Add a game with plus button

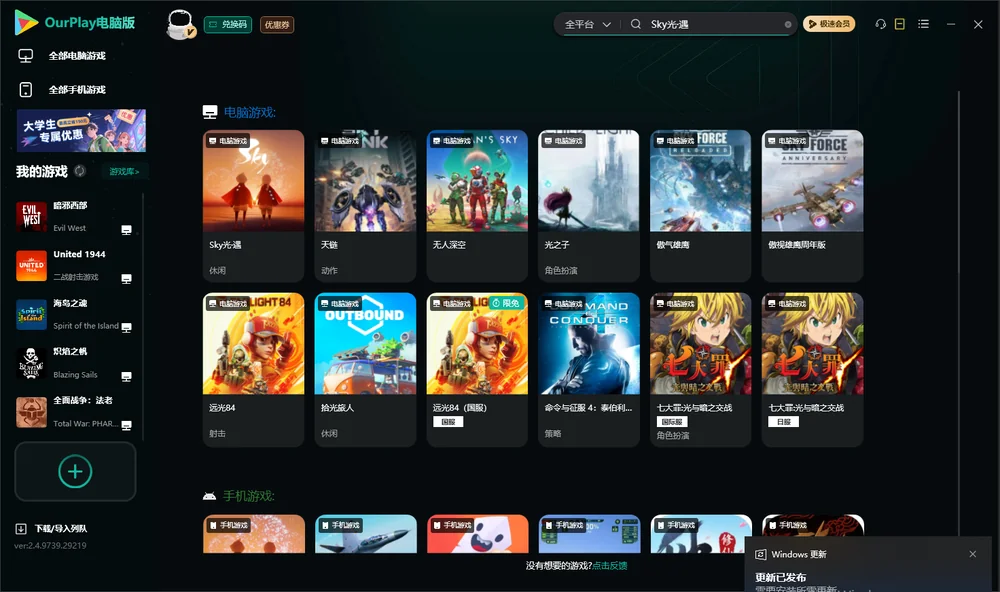point(75,471)
